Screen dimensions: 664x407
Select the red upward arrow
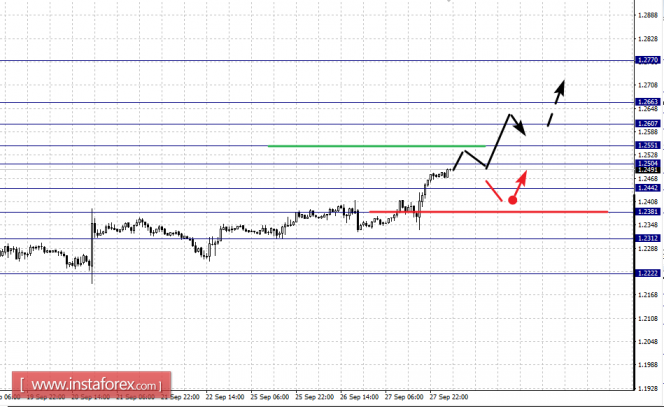(x=520, y=185)
